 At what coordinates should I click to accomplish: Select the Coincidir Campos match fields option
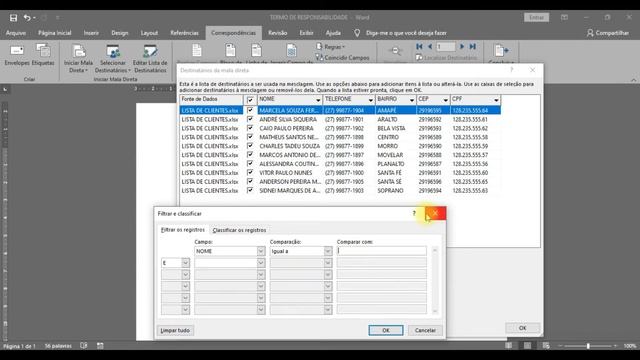tap(342, 58)
